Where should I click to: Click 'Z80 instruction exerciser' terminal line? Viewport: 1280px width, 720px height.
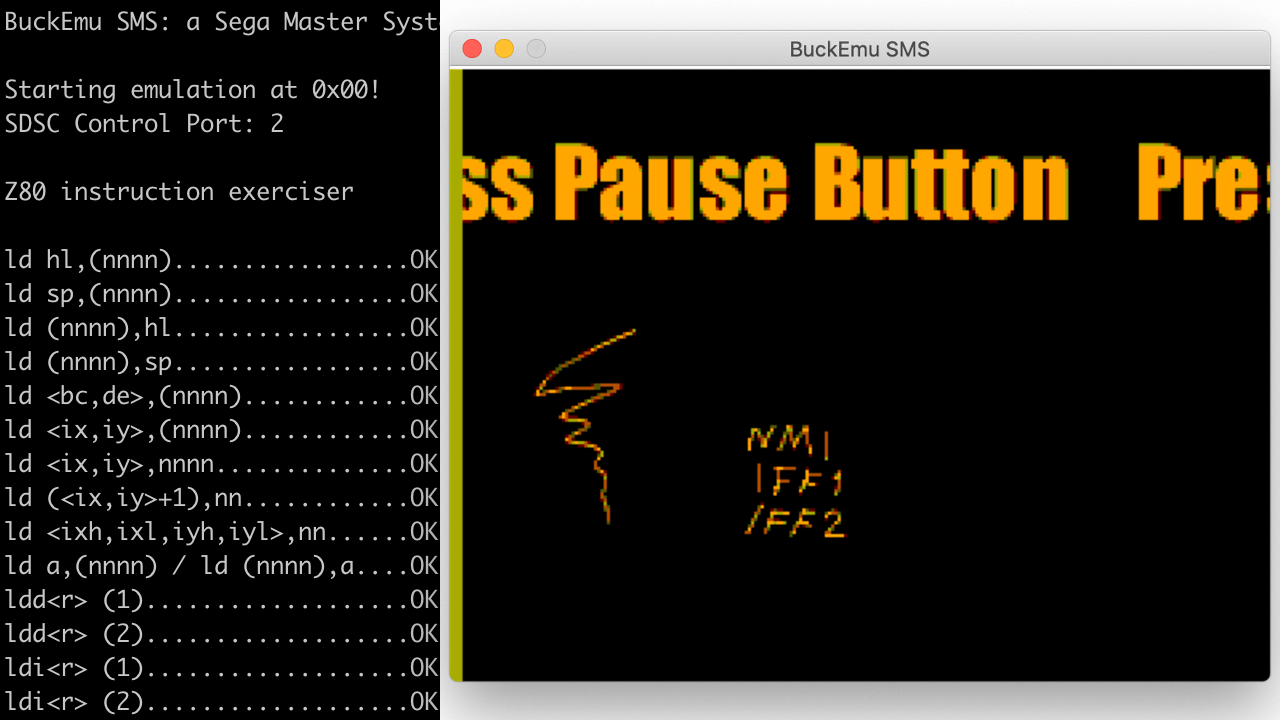tap(179, 192)
